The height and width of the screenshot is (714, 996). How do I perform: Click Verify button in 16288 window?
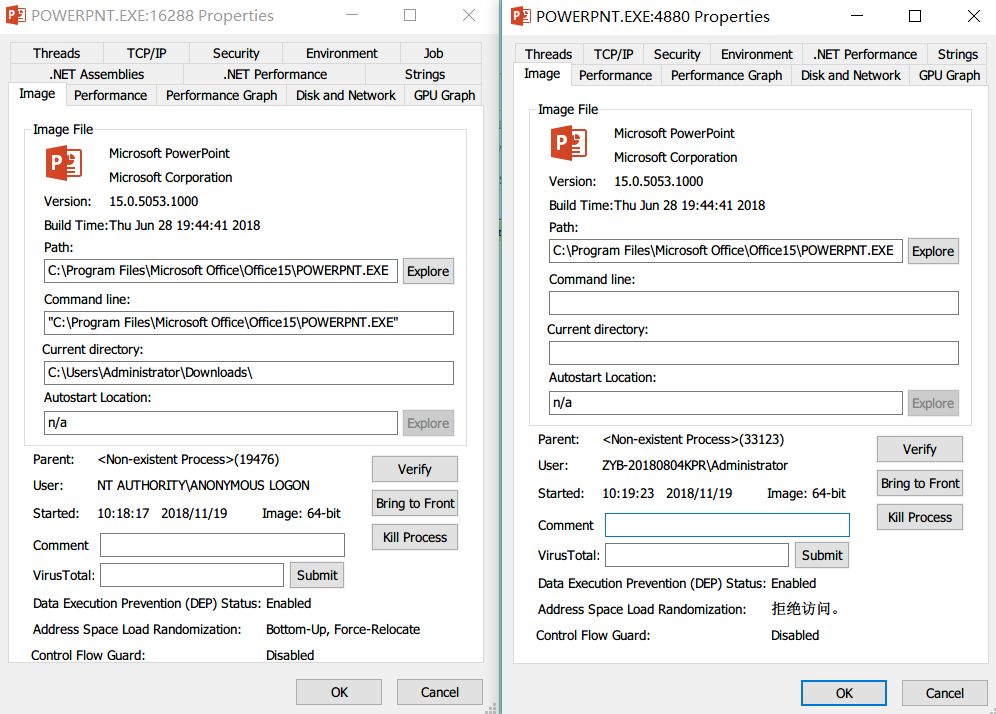tap(415, 469)
